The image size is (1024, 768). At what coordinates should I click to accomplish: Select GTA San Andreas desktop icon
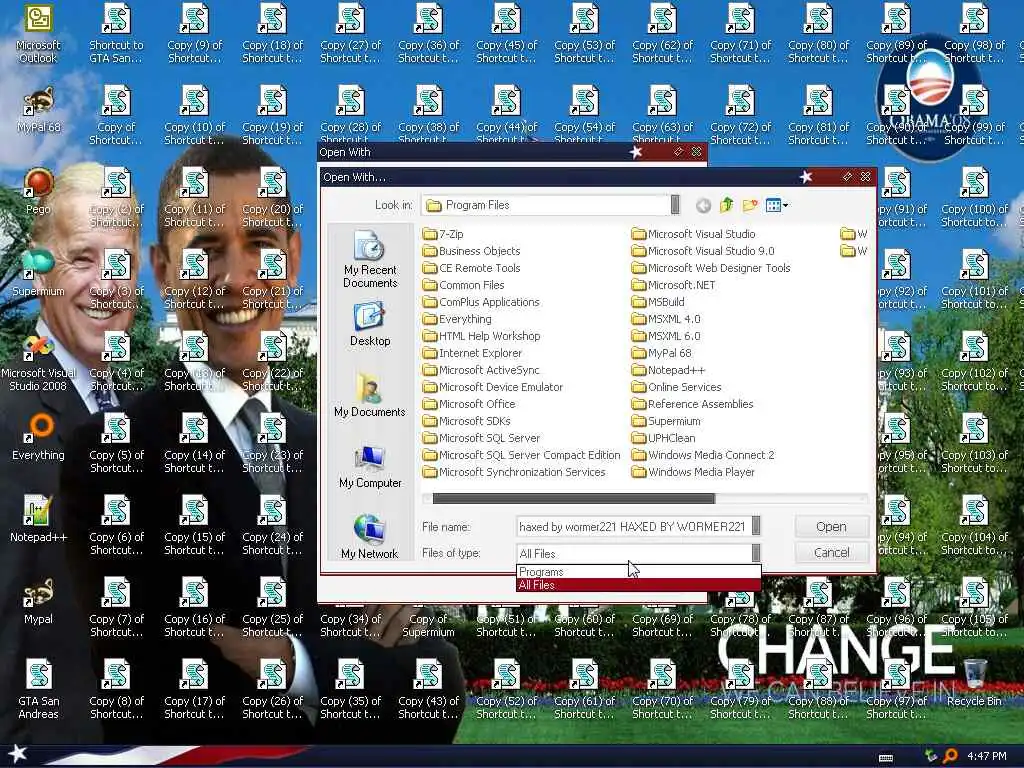point(38,690)
